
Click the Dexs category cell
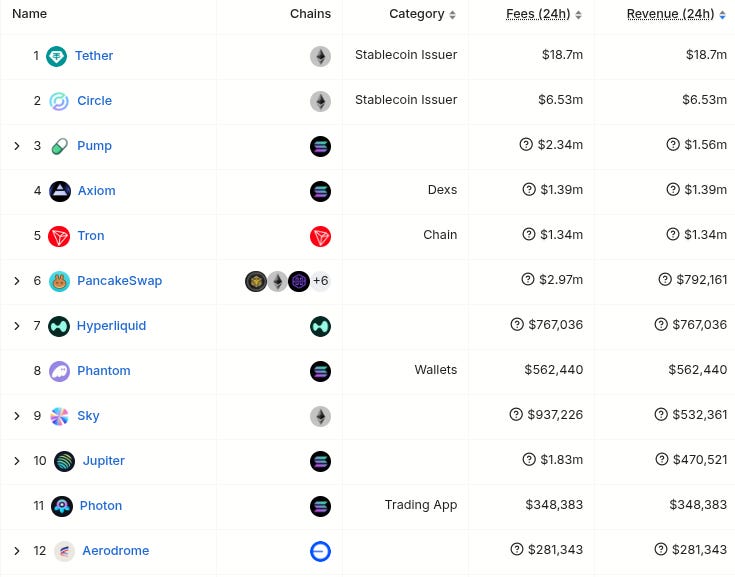click(442, 190)
